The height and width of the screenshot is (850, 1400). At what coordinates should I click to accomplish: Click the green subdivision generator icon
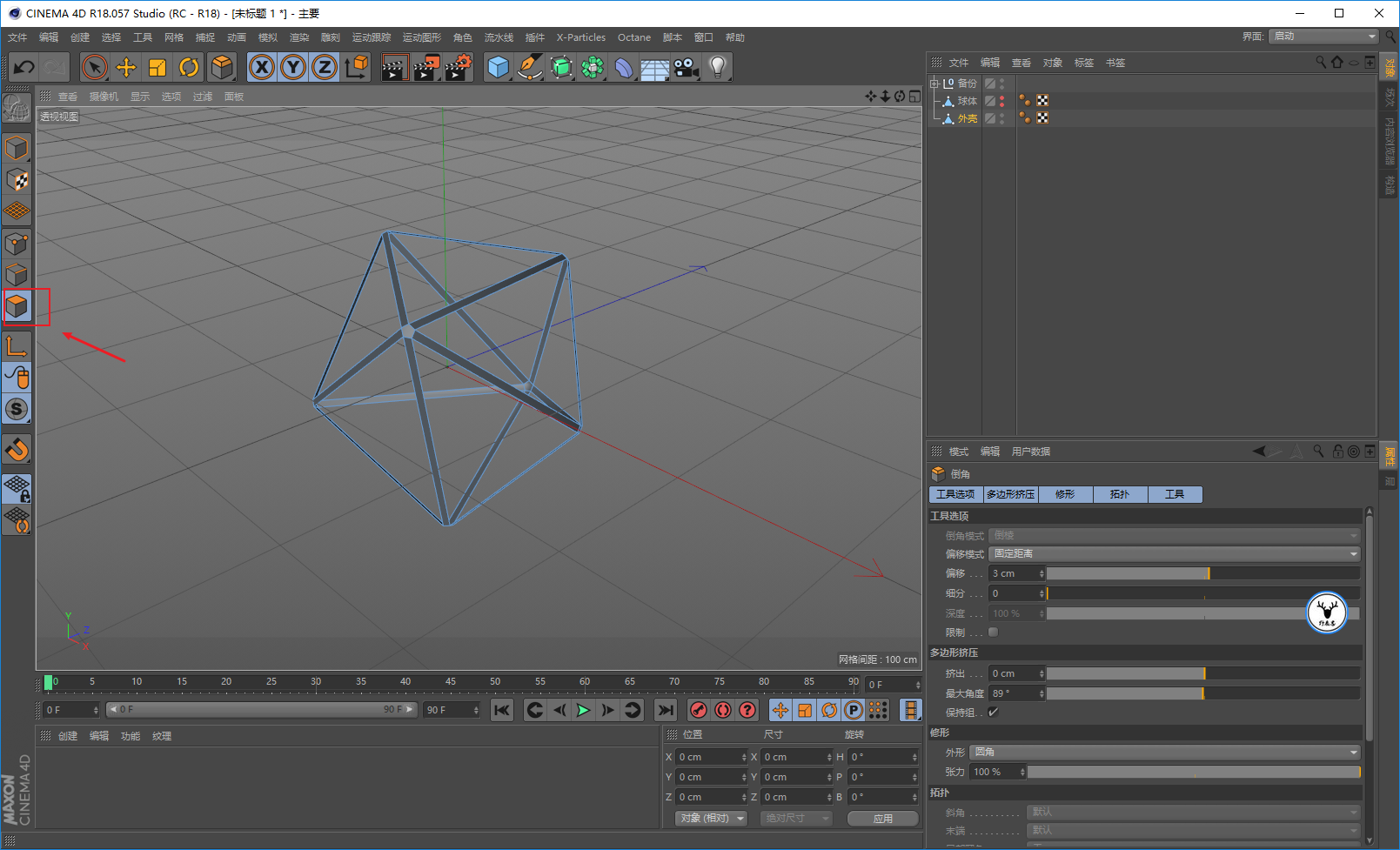[561, 67]
